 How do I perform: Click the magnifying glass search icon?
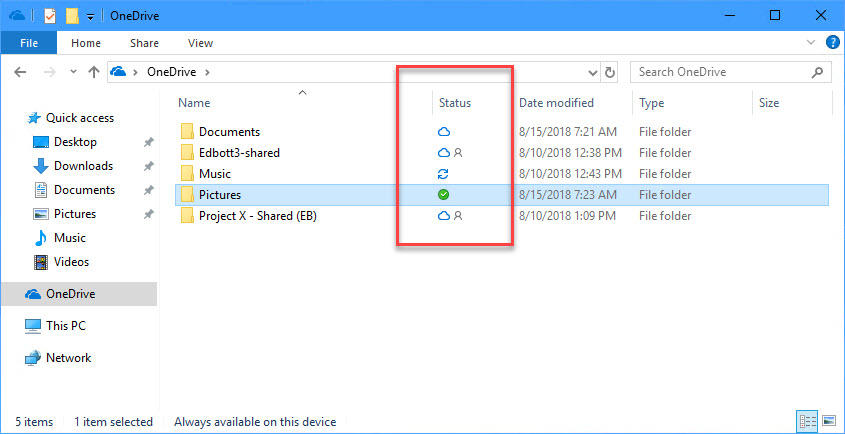tap(818, 72)
